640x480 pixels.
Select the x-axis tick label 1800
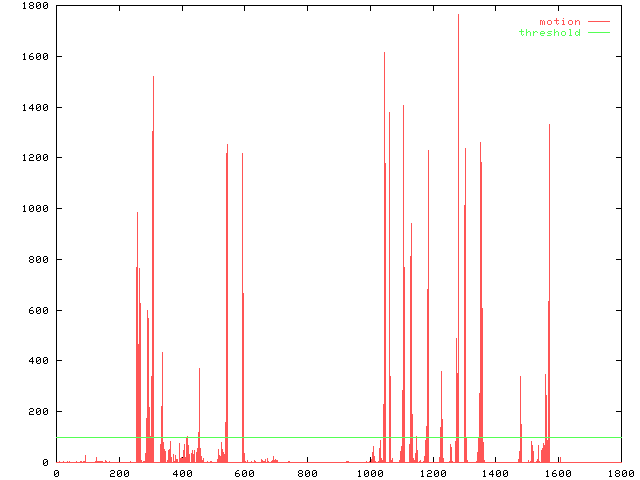[x=621, y=472]
